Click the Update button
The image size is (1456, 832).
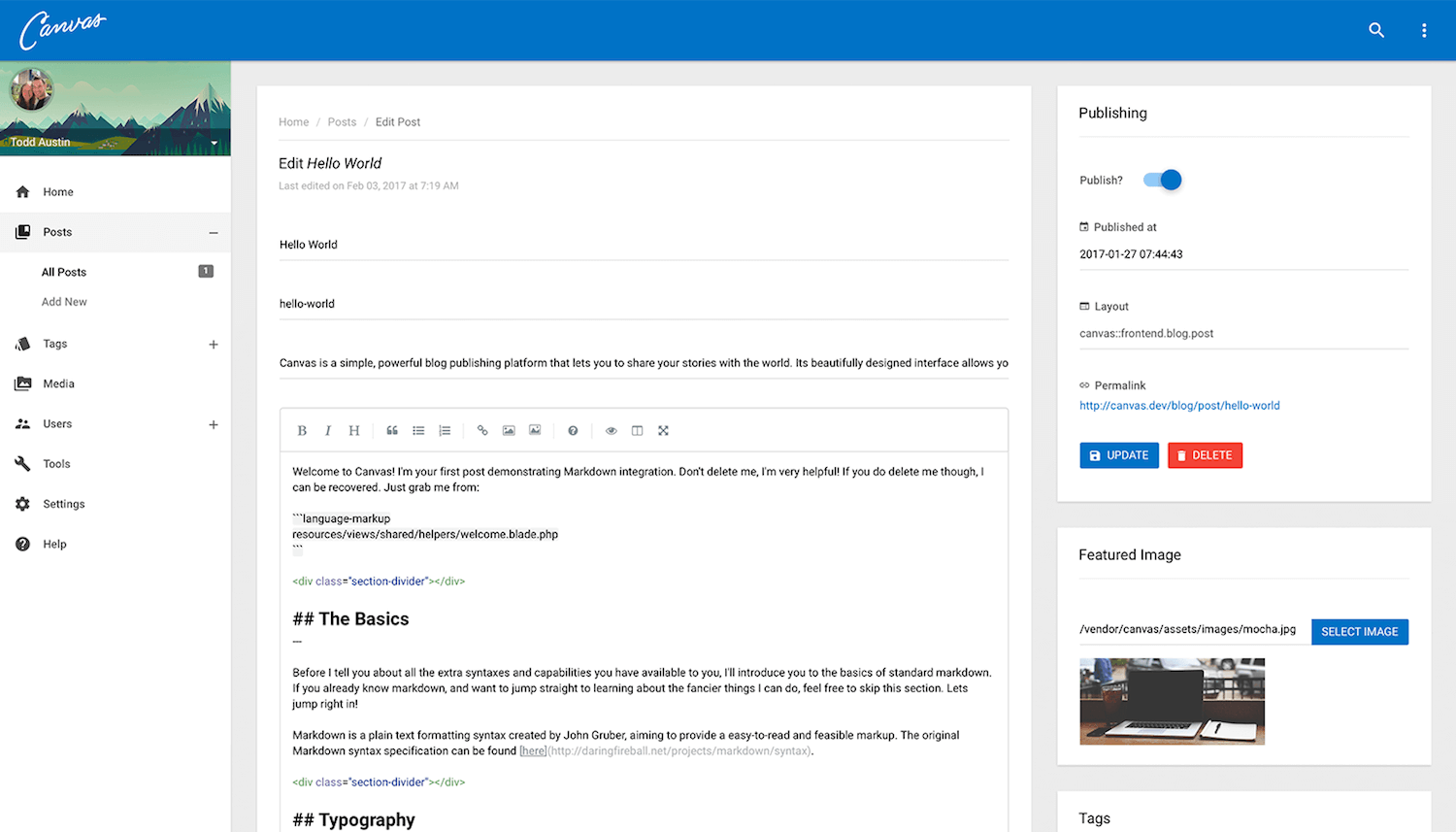[1119, 455]
